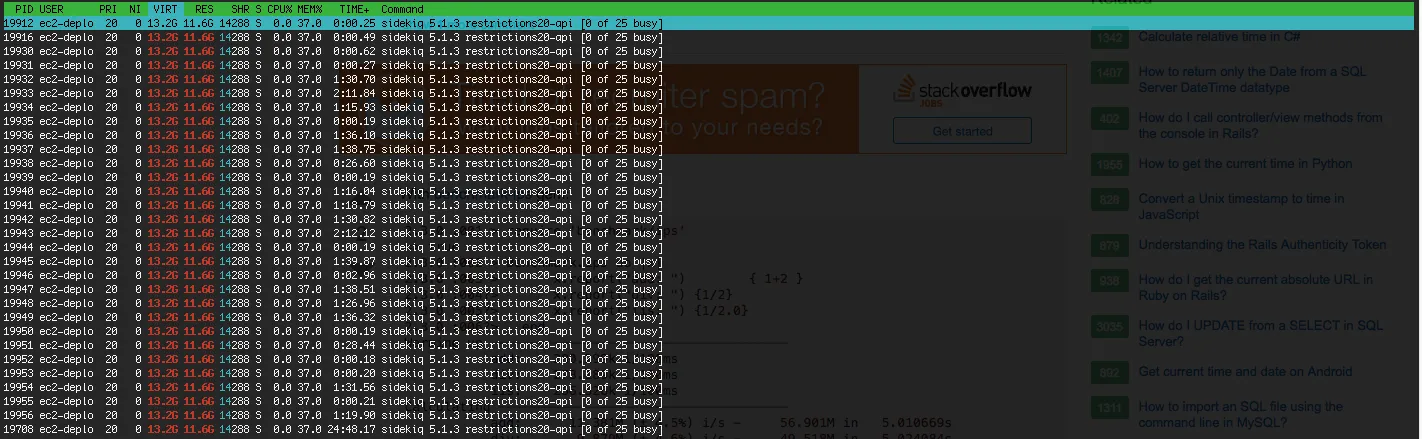Select process row with PID 19939
This screenshot has width=1422, height=439.
(x=333, y=177)
